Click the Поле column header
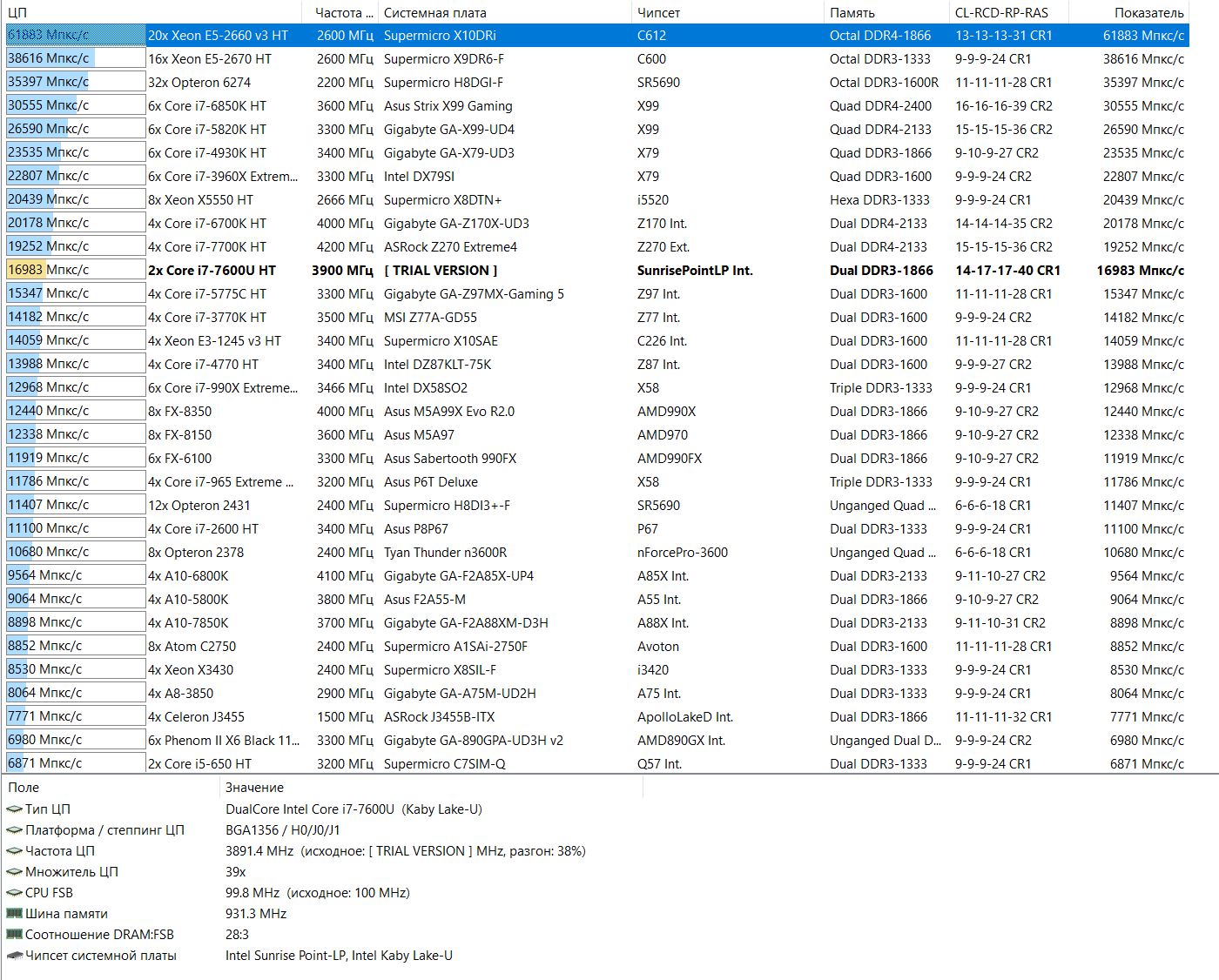The height and width of the screenshot is (980, 1219). 111,788
